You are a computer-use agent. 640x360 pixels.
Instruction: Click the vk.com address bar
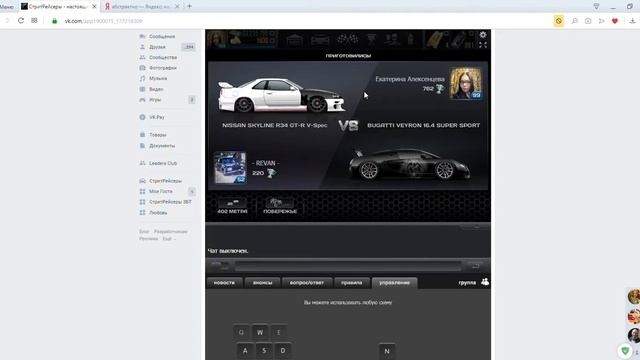click(x=104, y=21)
